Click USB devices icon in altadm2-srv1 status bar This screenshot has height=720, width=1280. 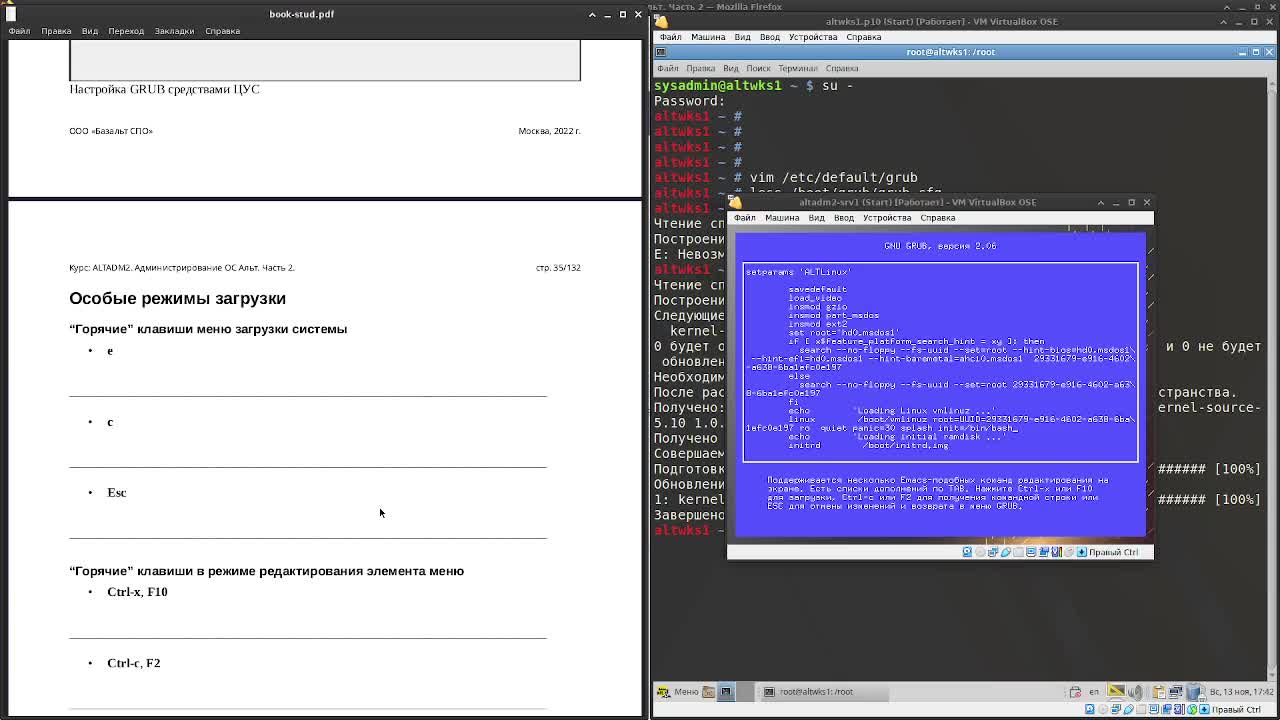click(1006, 552)
